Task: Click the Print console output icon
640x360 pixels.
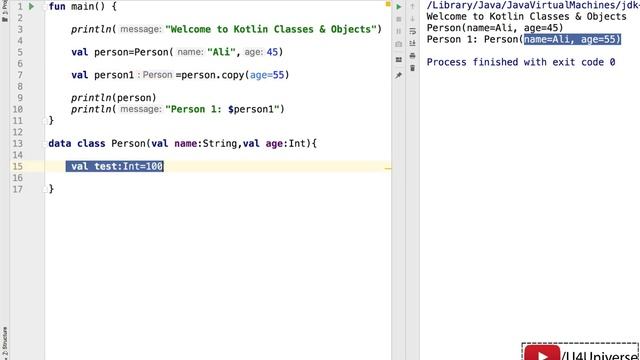Action: click(412, 56)
